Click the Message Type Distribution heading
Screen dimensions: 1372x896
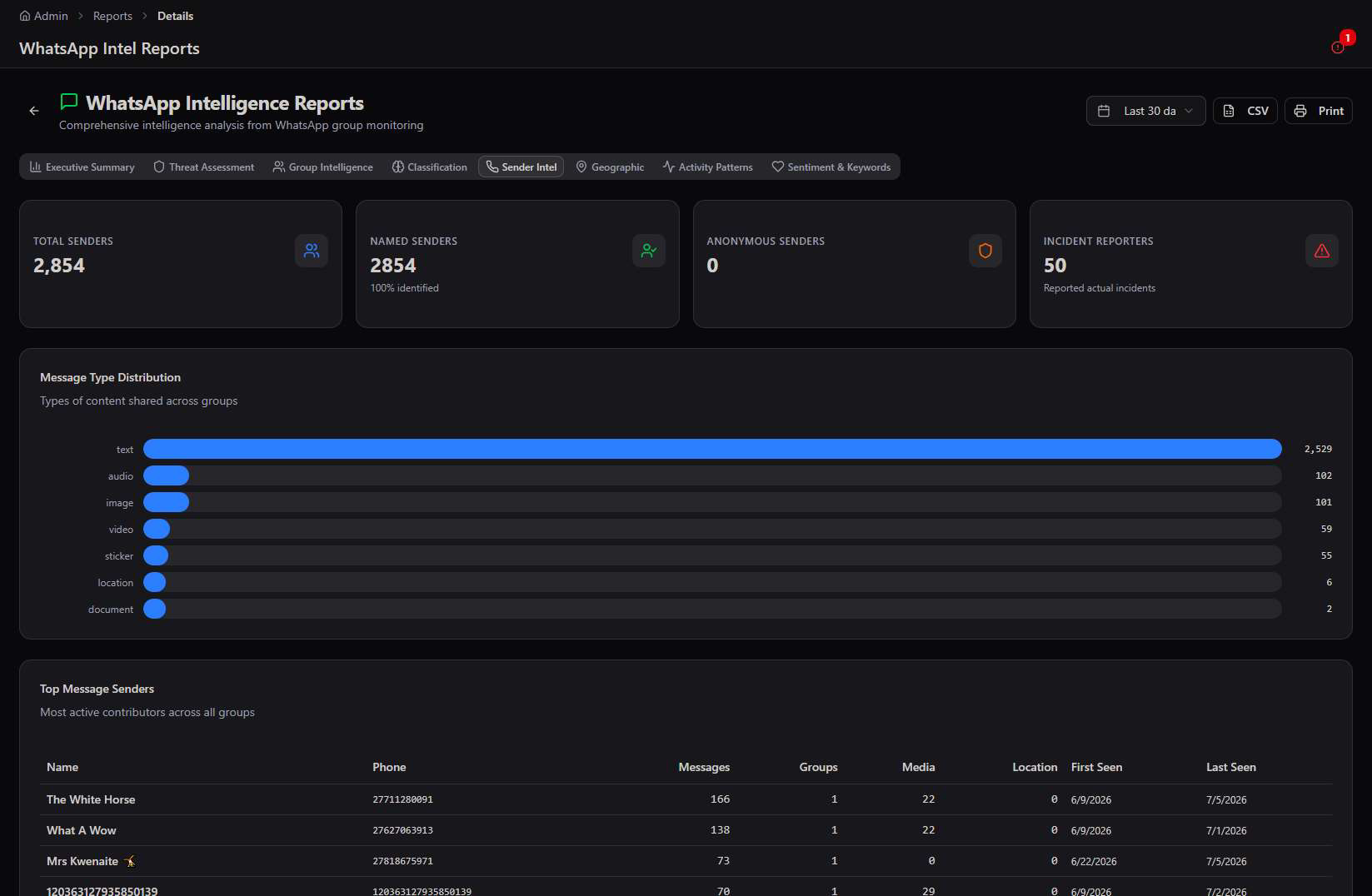pos(110,377)
